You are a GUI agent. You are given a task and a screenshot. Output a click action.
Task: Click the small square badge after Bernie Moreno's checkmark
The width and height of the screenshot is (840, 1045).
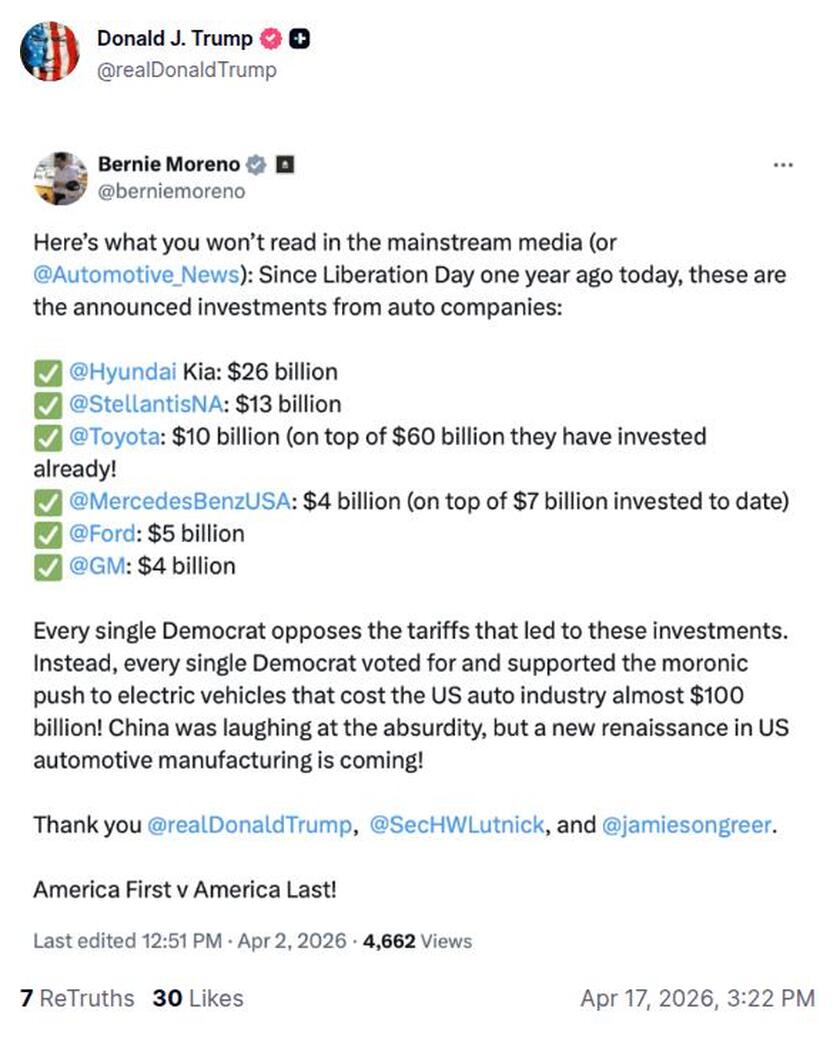285,163
